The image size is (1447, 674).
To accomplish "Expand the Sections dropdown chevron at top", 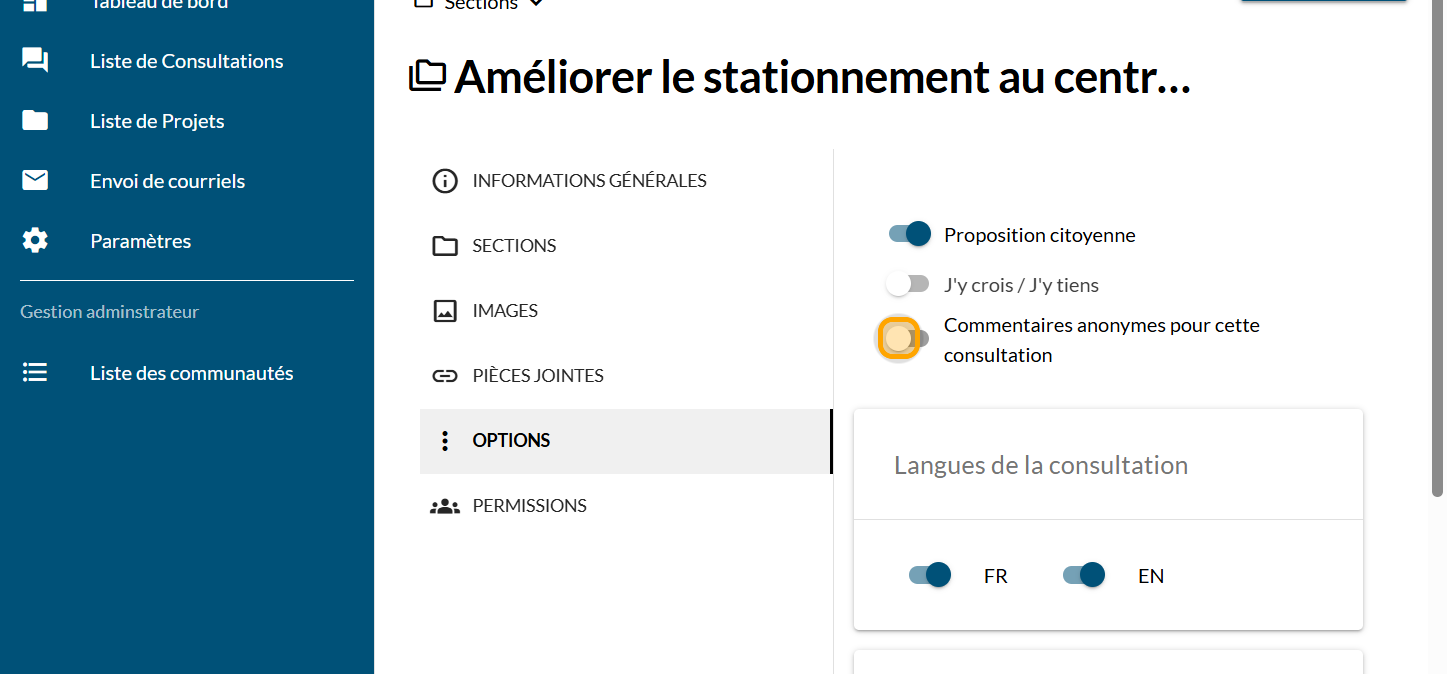I will (x=536, y=4).
